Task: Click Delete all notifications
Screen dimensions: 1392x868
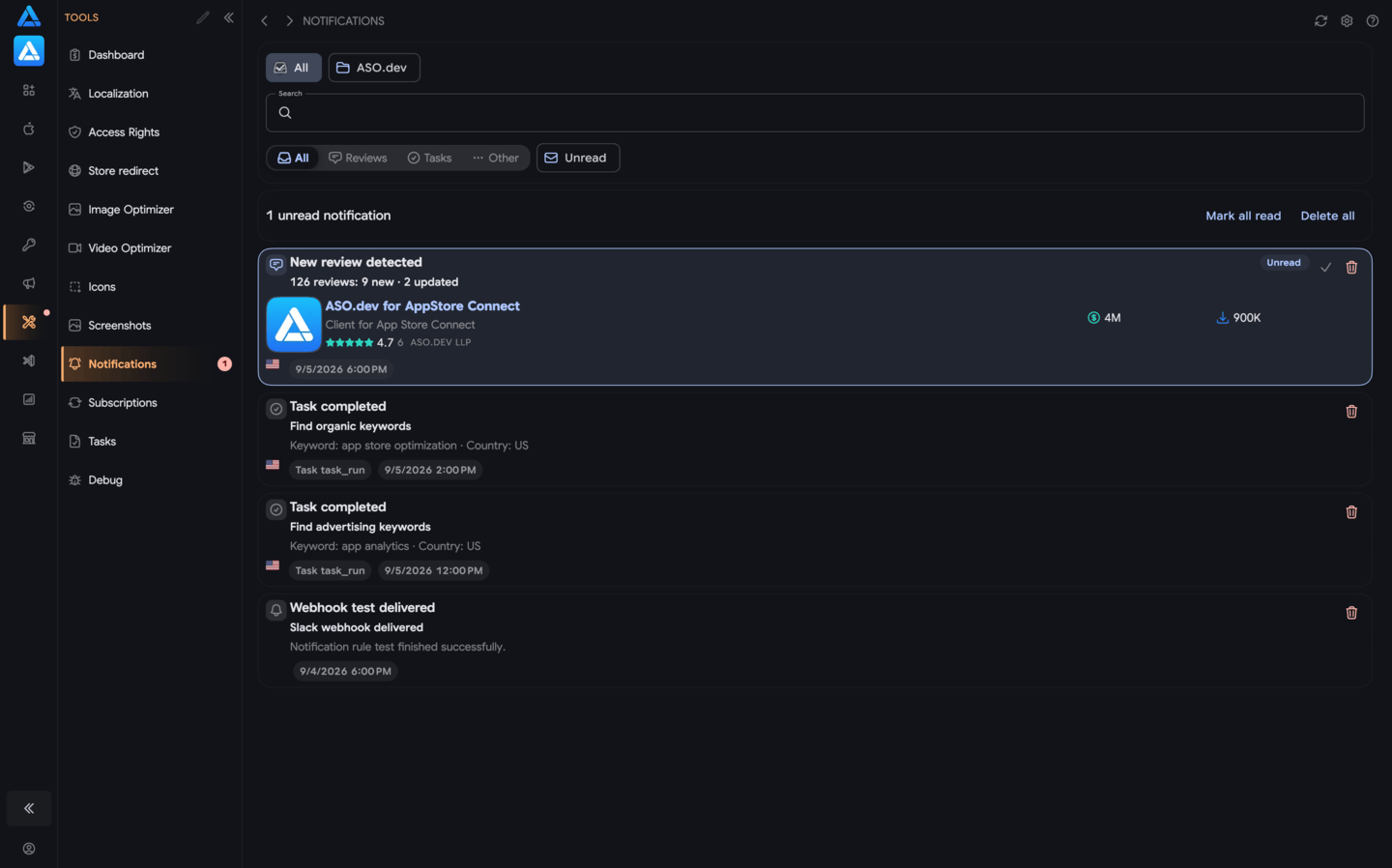Action: click(x=1327, y=216)
